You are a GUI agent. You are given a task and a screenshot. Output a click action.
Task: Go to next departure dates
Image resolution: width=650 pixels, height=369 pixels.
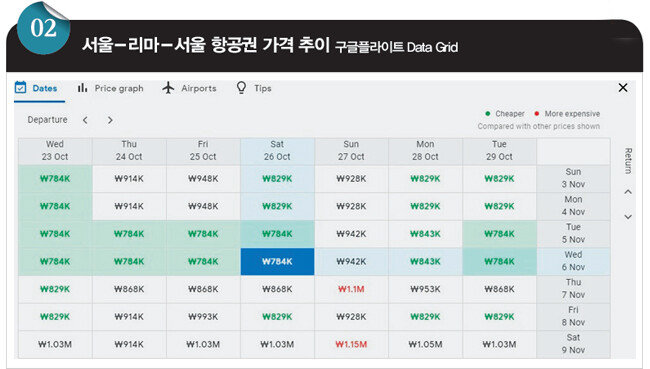(x=110, y=120)
